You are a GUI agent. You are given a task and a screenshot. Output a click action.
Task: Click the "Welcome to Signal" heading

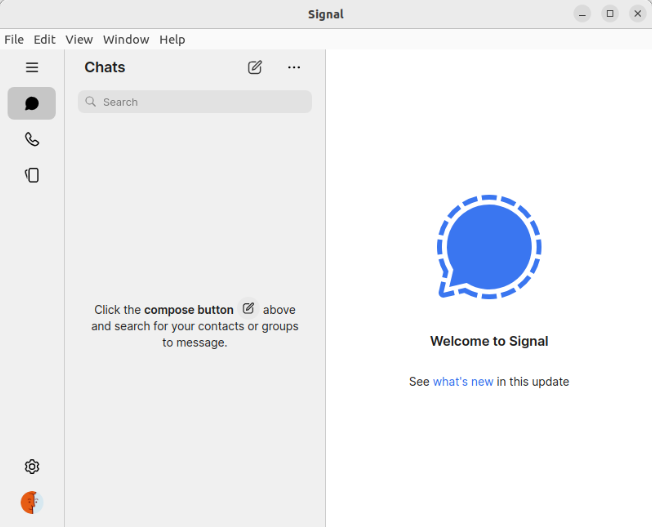pos(489,341)
